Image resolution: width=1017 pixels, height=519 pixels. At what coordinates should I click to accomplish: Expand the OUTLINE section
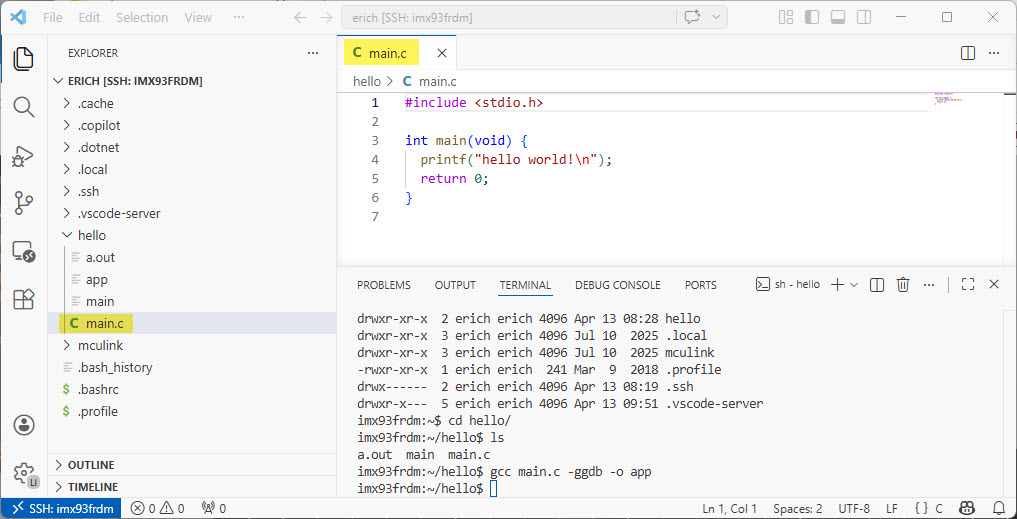(x=90, y=465)
